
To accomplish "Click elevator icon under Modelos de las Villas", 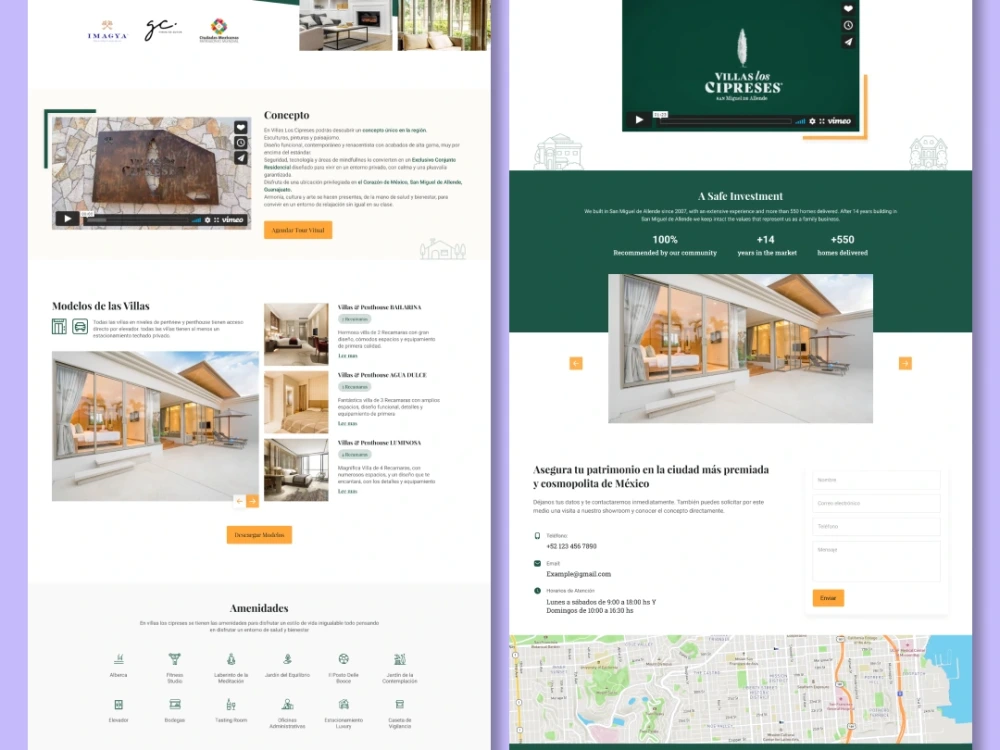I will (59, 327).
